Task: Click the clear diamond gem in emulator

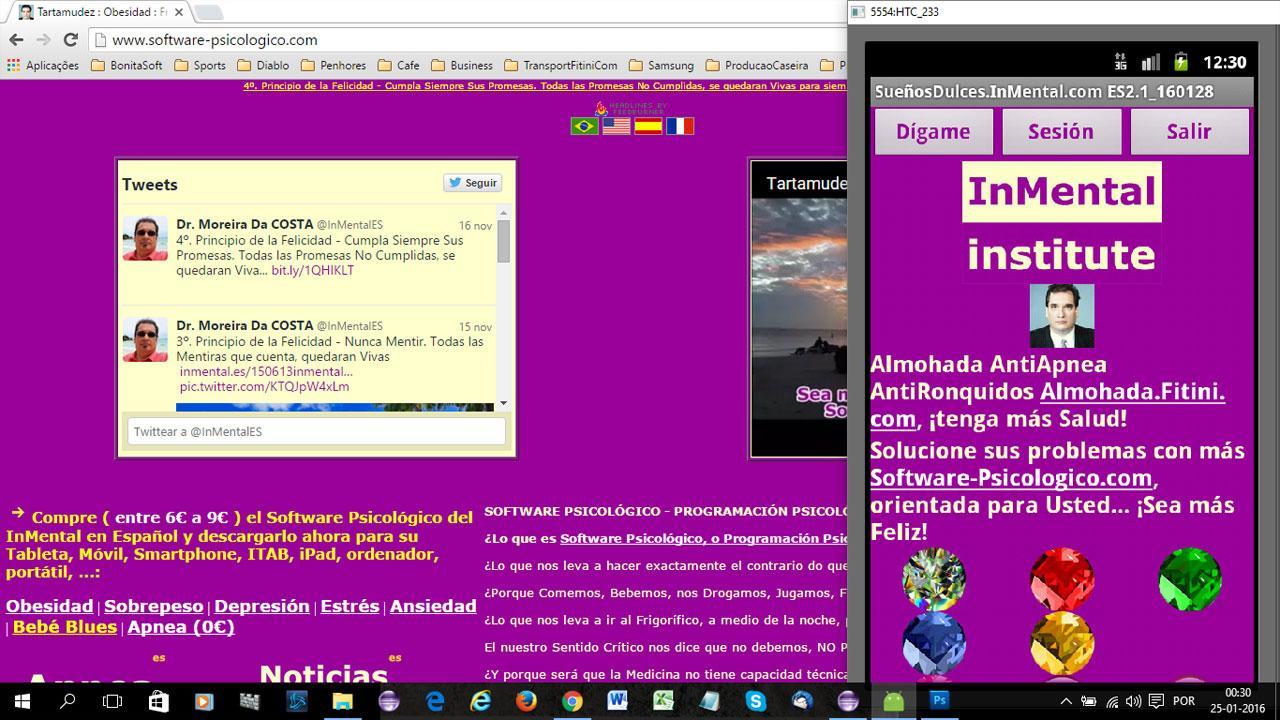Action: click(934, 579)
